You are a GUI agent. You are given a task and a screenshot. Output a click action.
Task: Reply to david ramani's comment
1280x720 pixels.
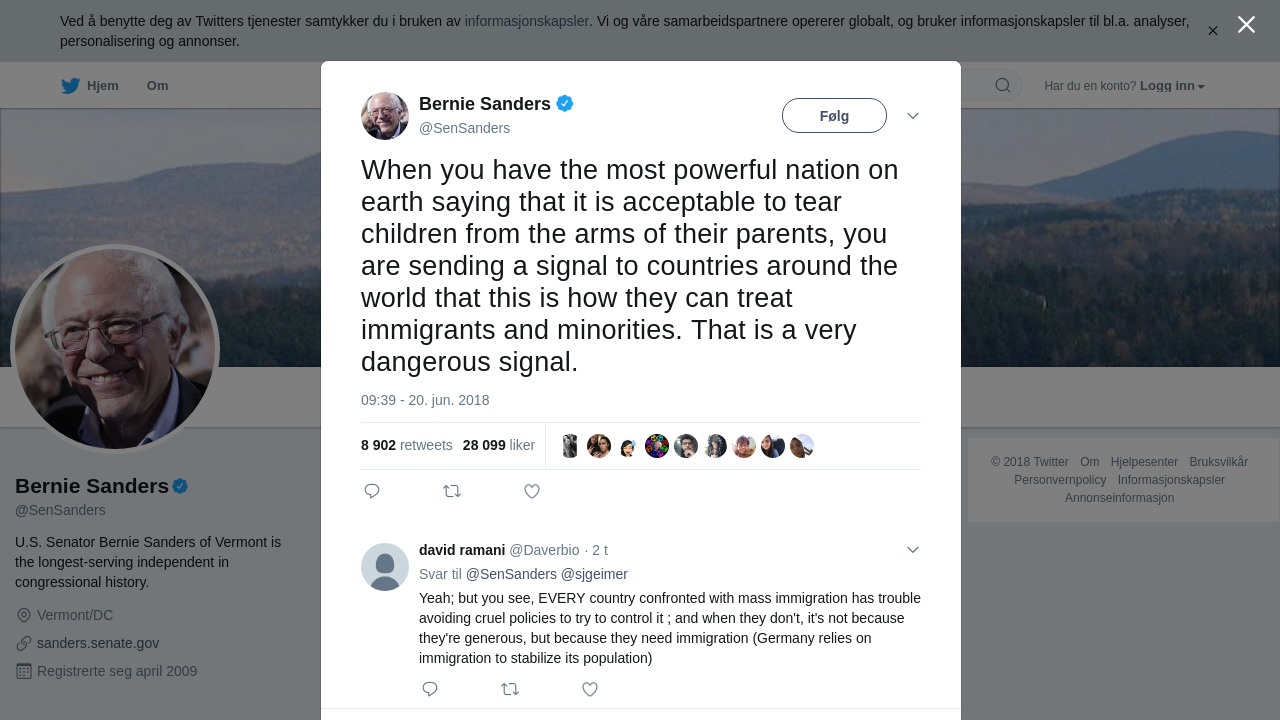430,689
